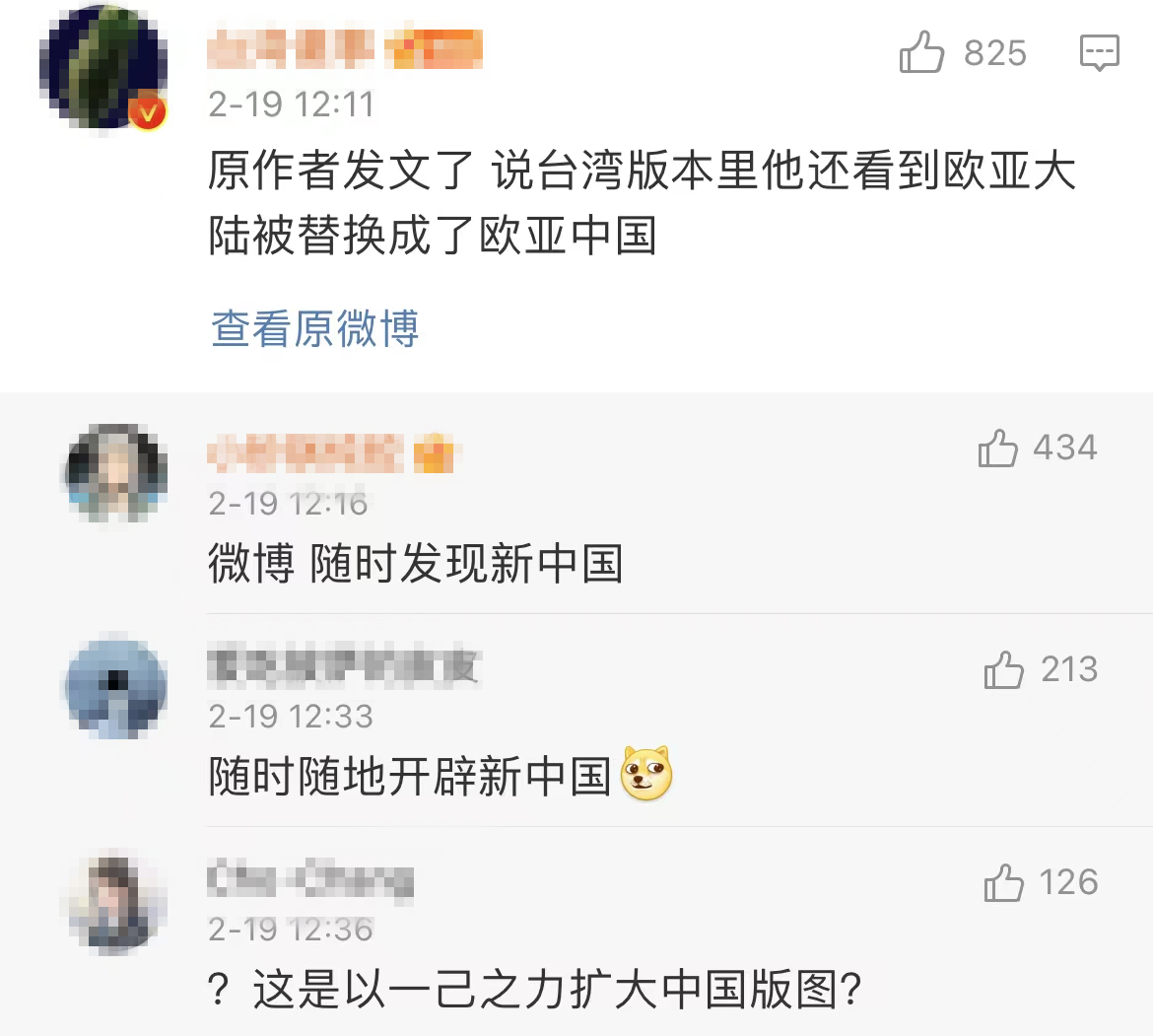Click the timestamp 2-19 12:11
1153x1036 pixels.
click(x=291, y=104)
